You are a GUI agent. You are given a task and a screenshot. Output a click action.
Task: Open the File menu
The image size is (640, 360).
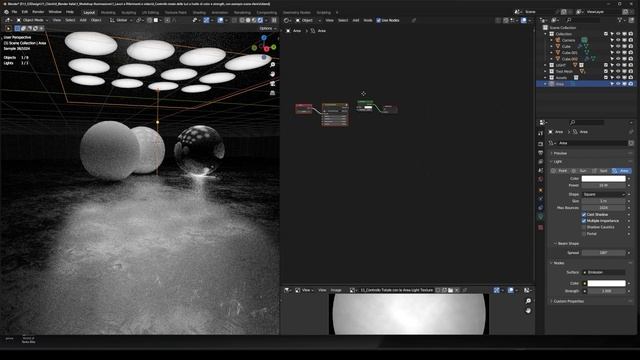(14, 12)
